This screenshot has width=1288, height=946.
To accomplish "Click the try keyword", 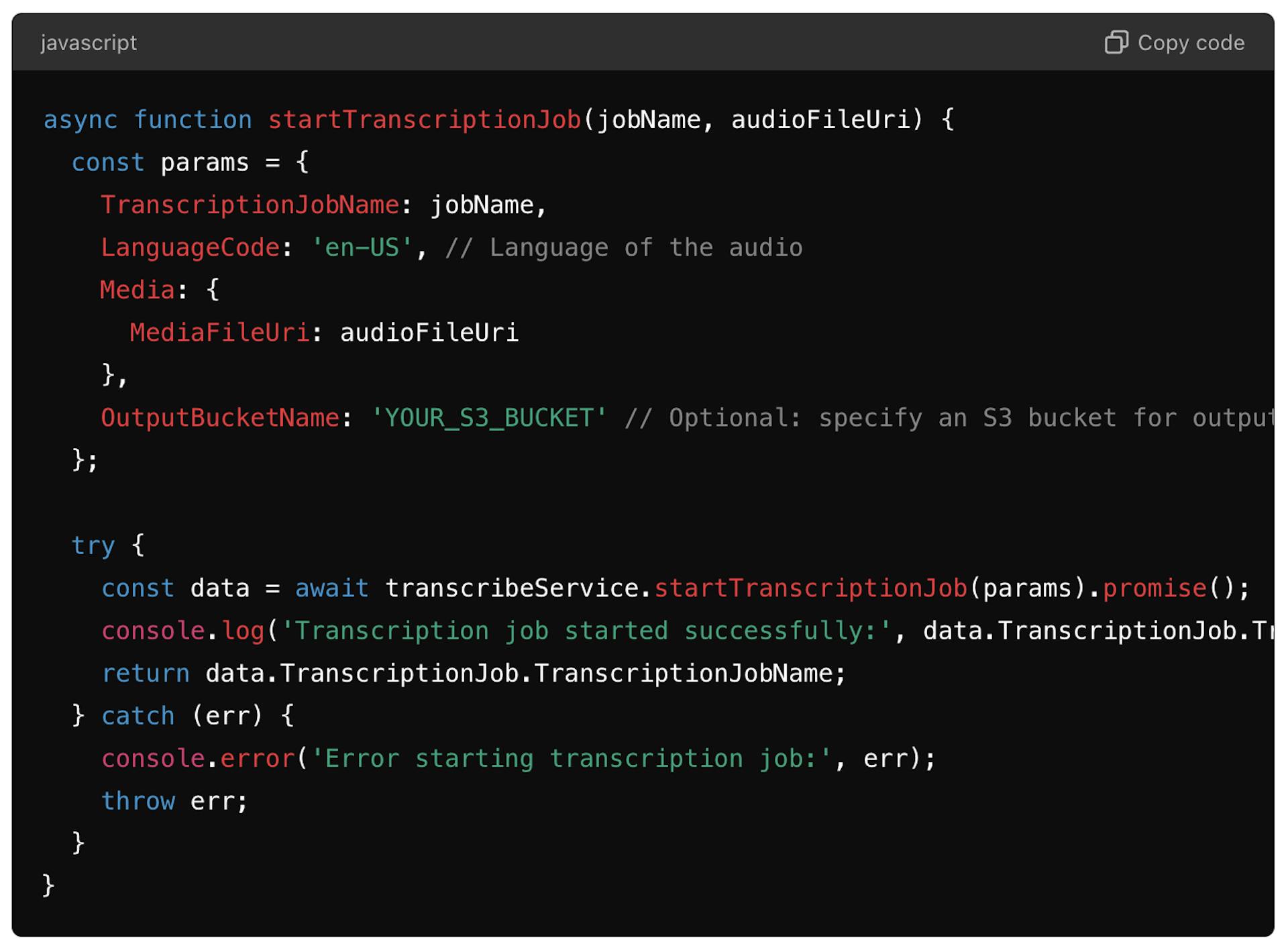I will [x=93, y=545].
